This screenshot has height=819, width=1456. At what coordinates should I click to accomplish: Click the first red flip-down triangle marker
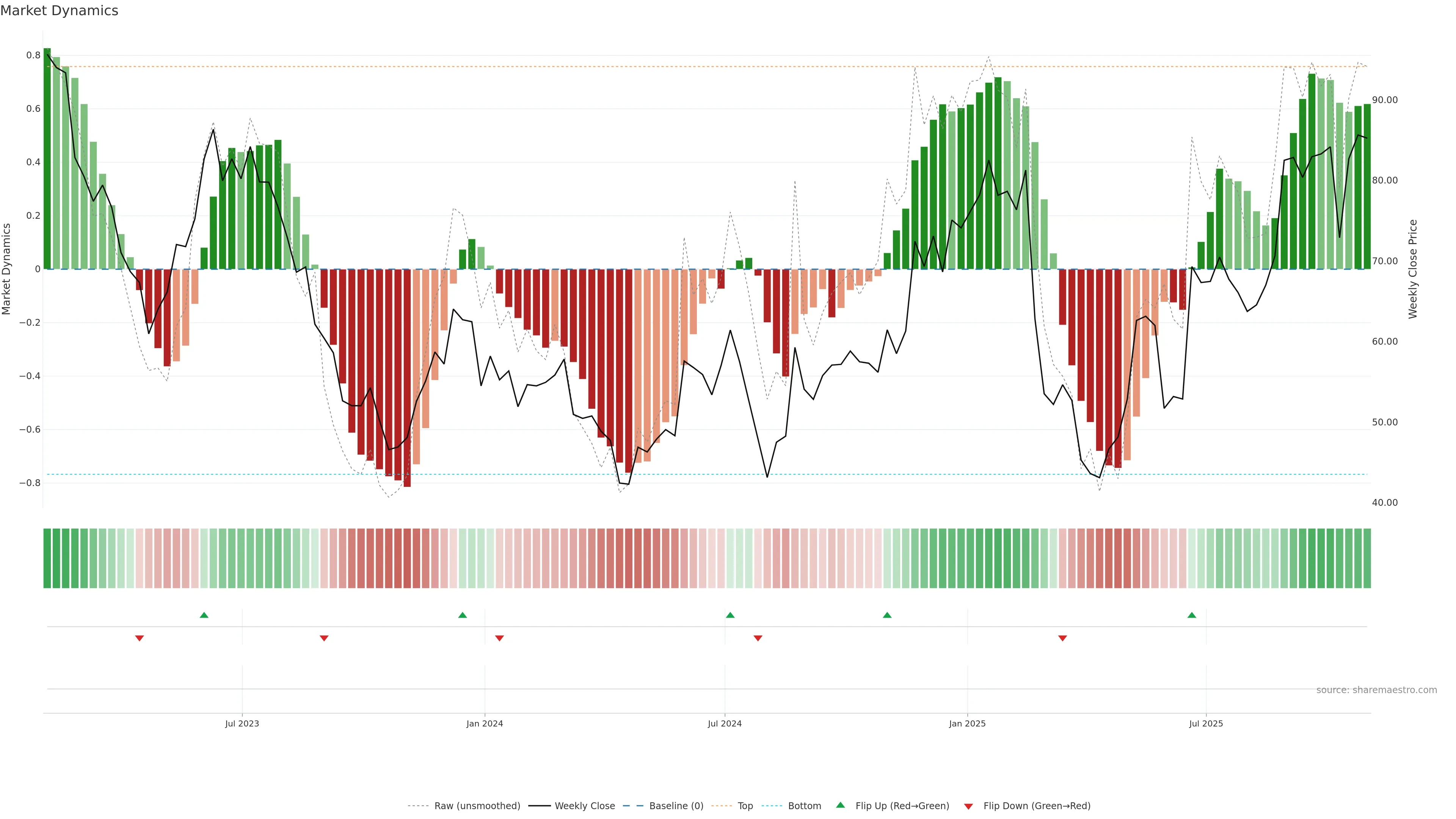tap(140, 638)
